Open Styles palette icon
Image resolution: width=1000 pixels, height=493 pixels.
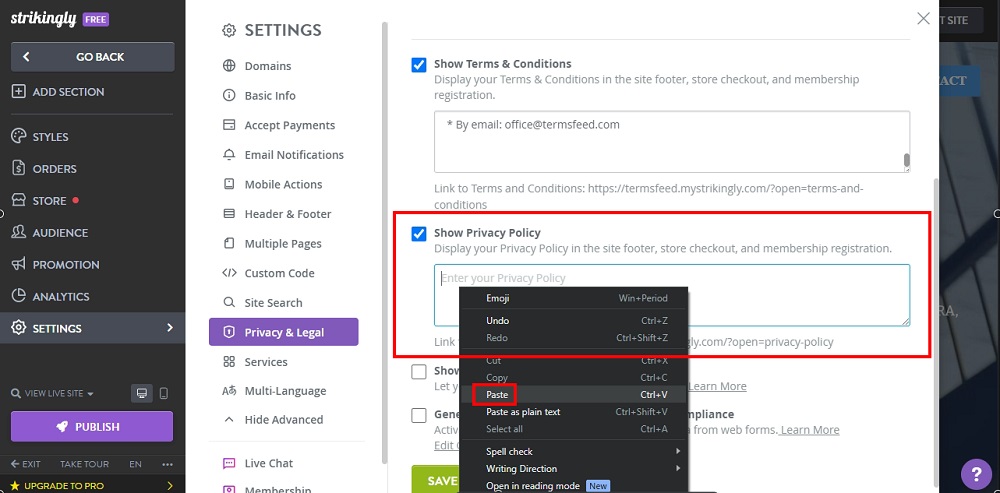18,136
